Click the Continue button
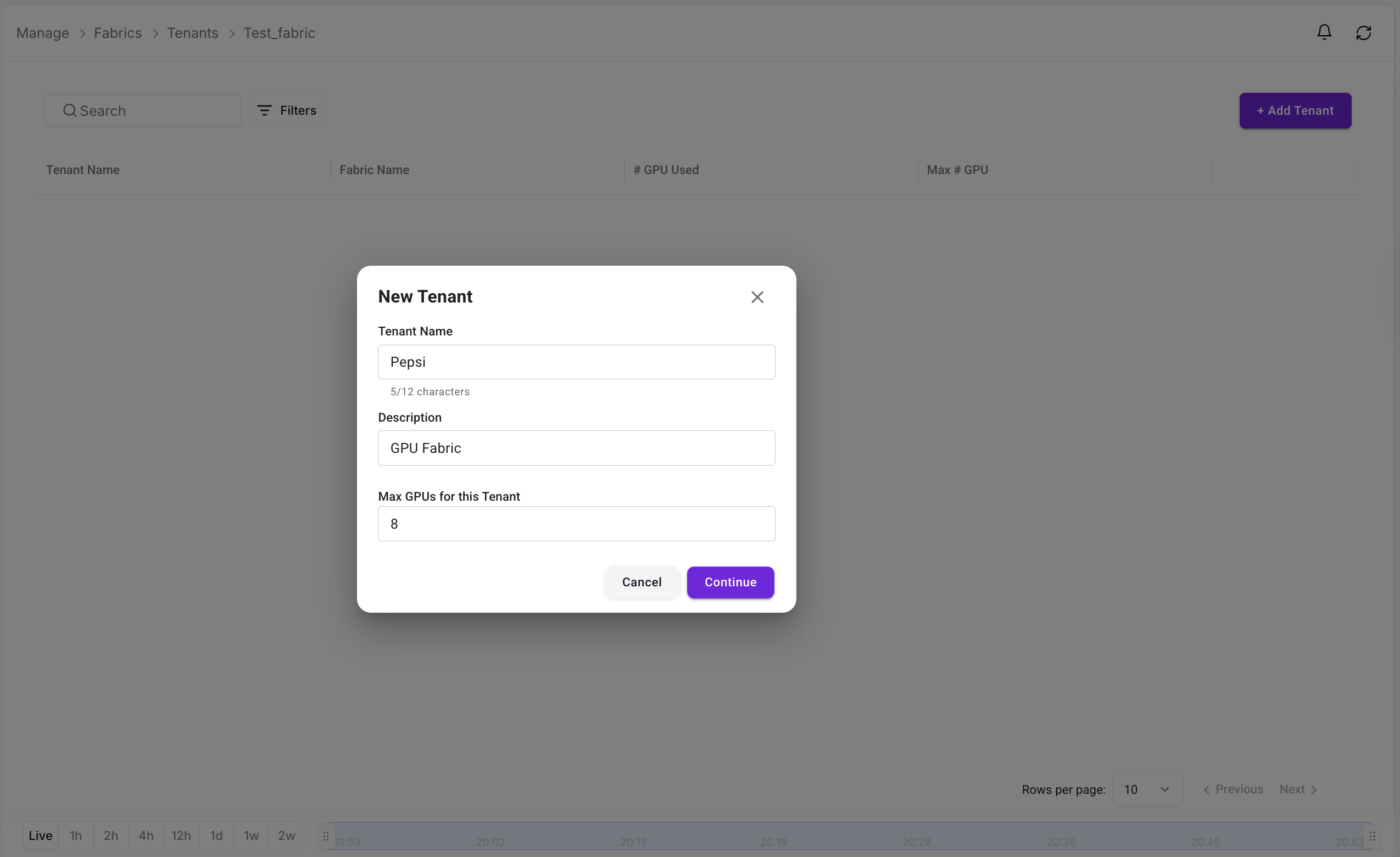The width and height of the screenshot is (1400, 857). (730, 581)
